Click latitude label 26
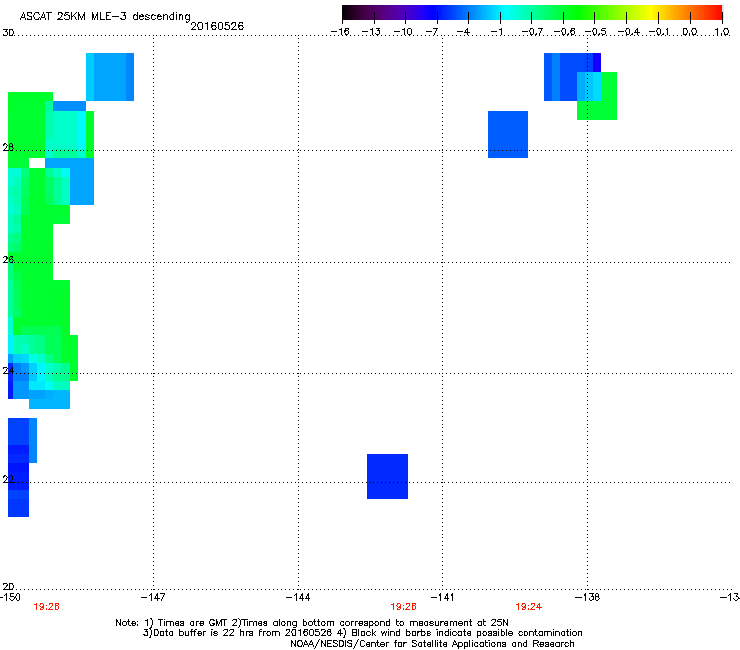740x650 pixels. pos(8,259)
